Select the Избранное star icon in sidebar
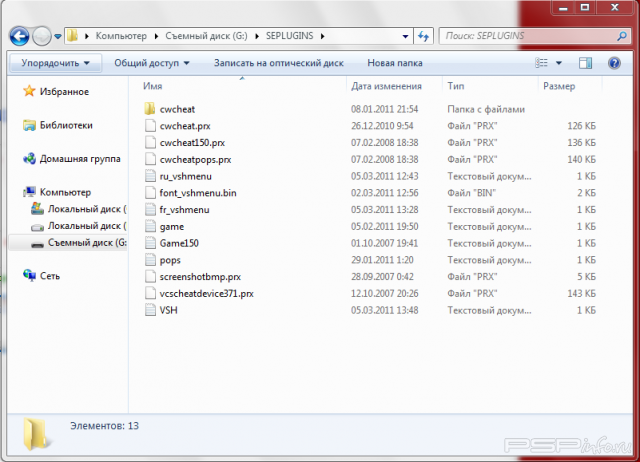This screenshot has width=640, height=462. point(29,90)
